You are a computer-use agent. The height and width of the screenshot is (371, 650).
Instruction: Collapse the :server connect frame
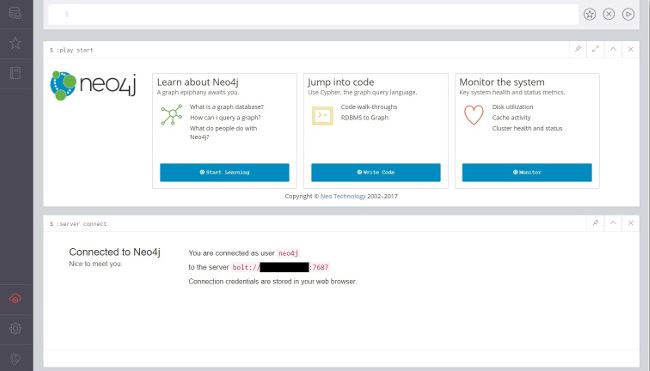point(613,223)
